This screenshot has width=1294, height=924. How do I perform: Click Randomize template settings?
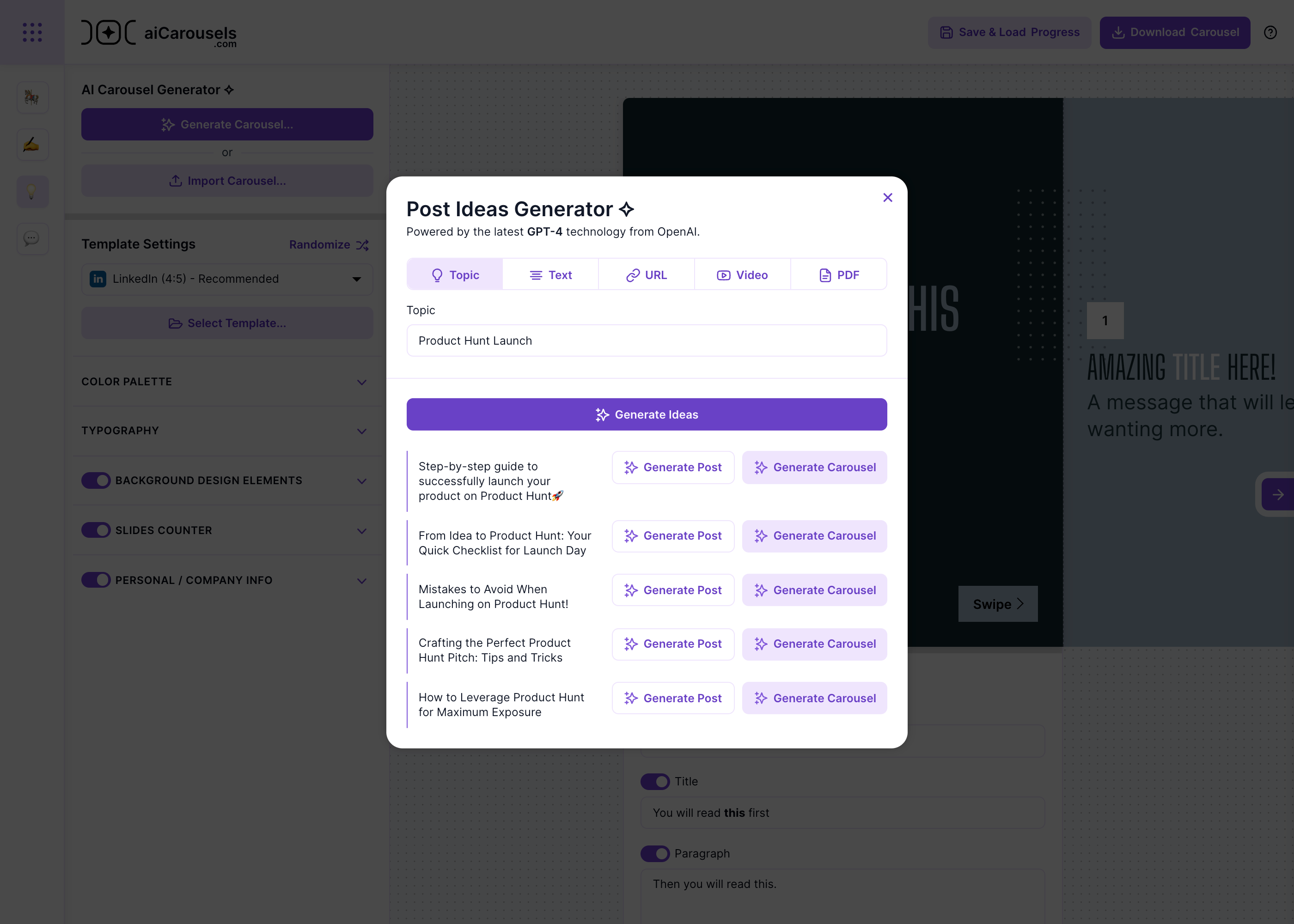tap(329, 245)
